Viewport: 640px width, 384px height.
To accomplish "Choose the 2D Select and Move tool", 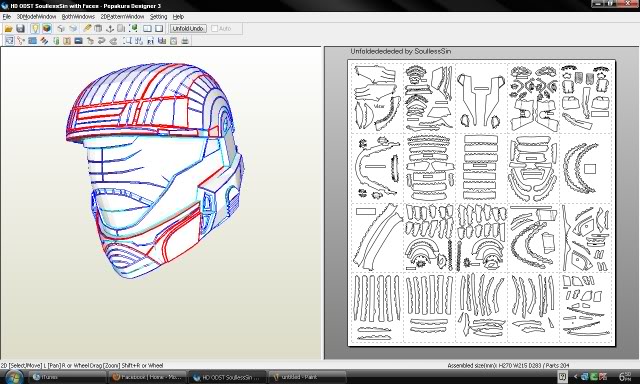I will tap(9, 41).
